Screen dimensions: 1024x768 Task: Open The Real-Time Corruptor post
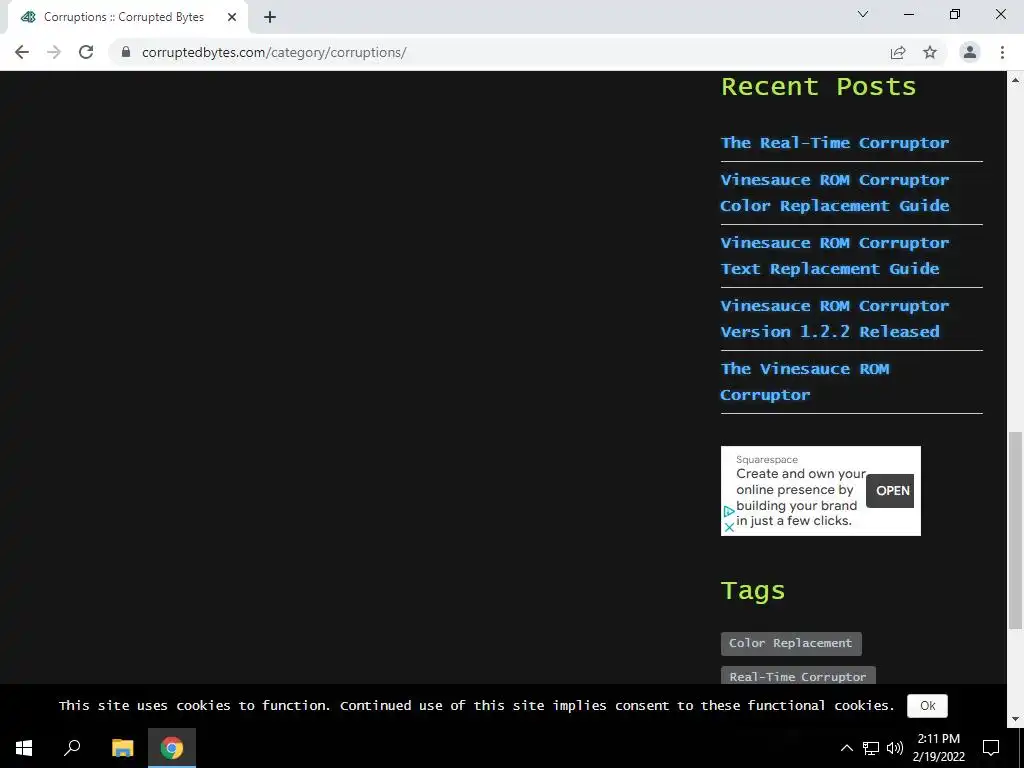835,143
